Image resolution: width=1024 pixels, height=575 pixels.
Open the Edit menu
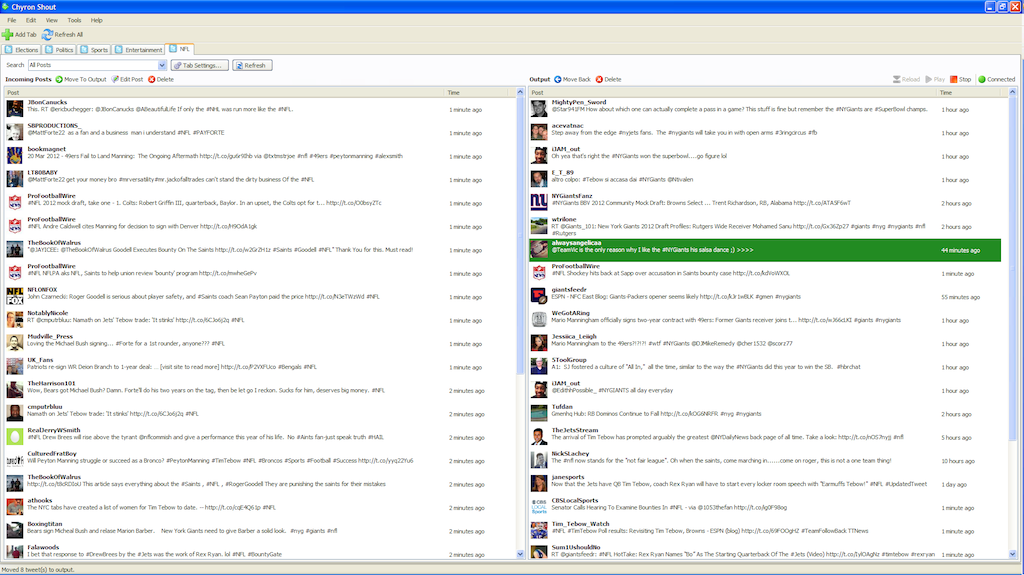[x=31, y=20]
